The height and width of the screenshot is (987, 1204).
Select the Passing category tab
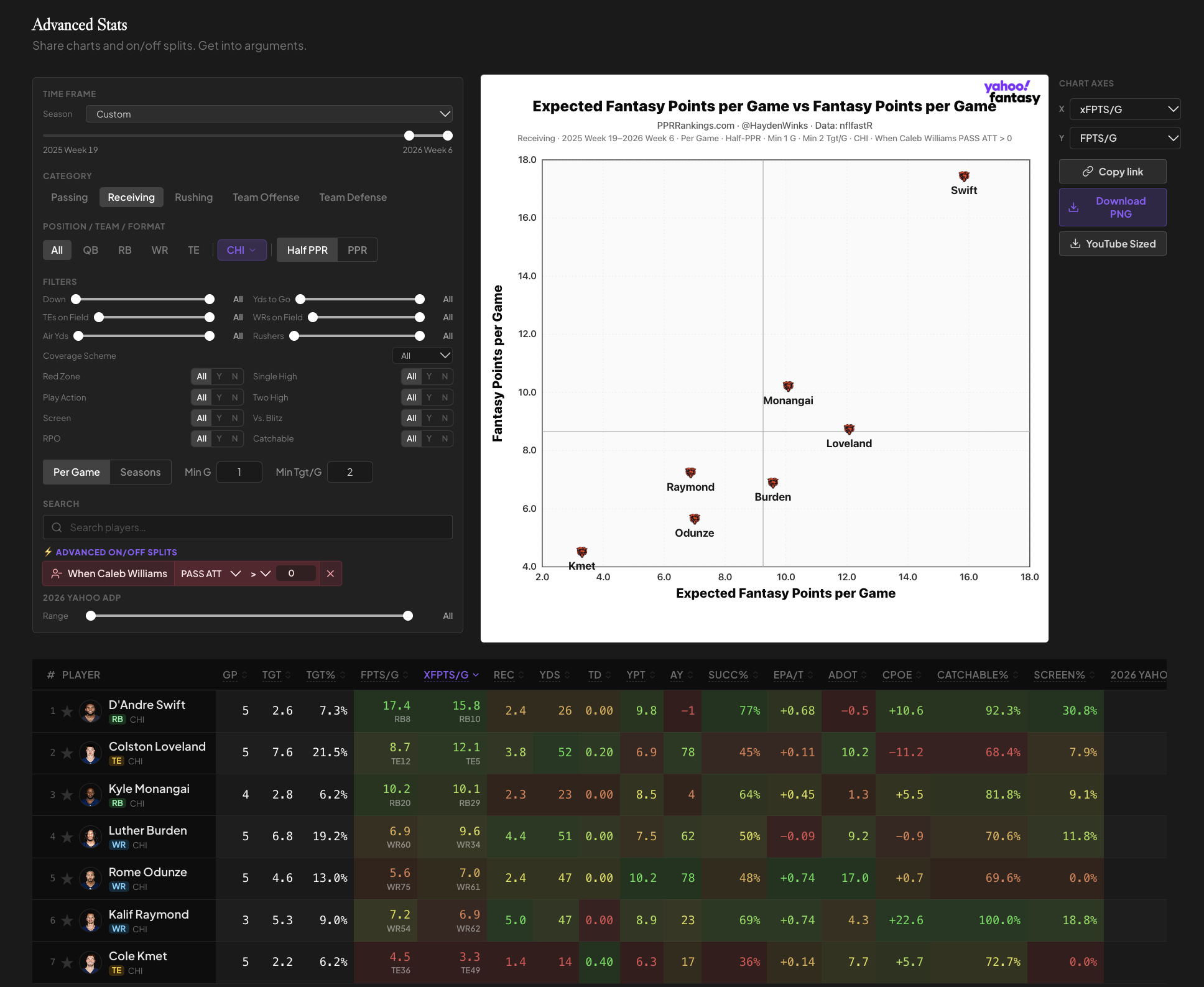tap(69, 197)
